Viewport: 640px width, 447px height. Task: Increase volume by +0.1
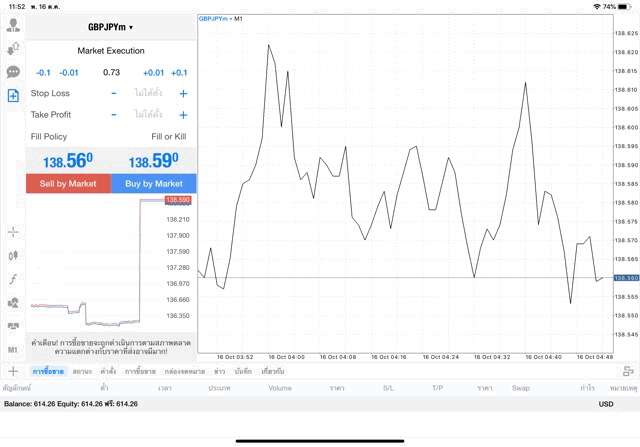point(179,73)
